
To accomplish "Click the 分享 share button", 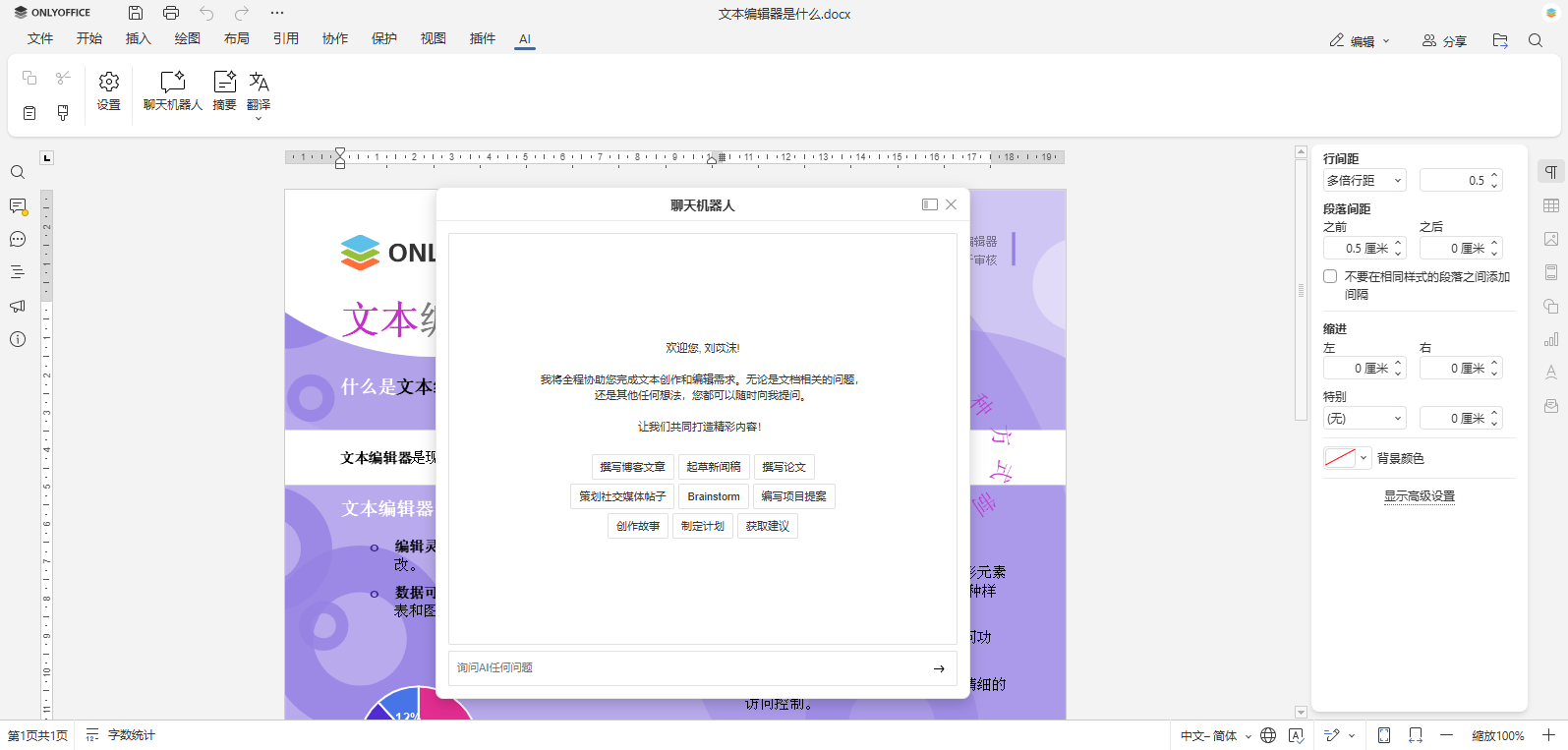I will [x=1444, y=41].
